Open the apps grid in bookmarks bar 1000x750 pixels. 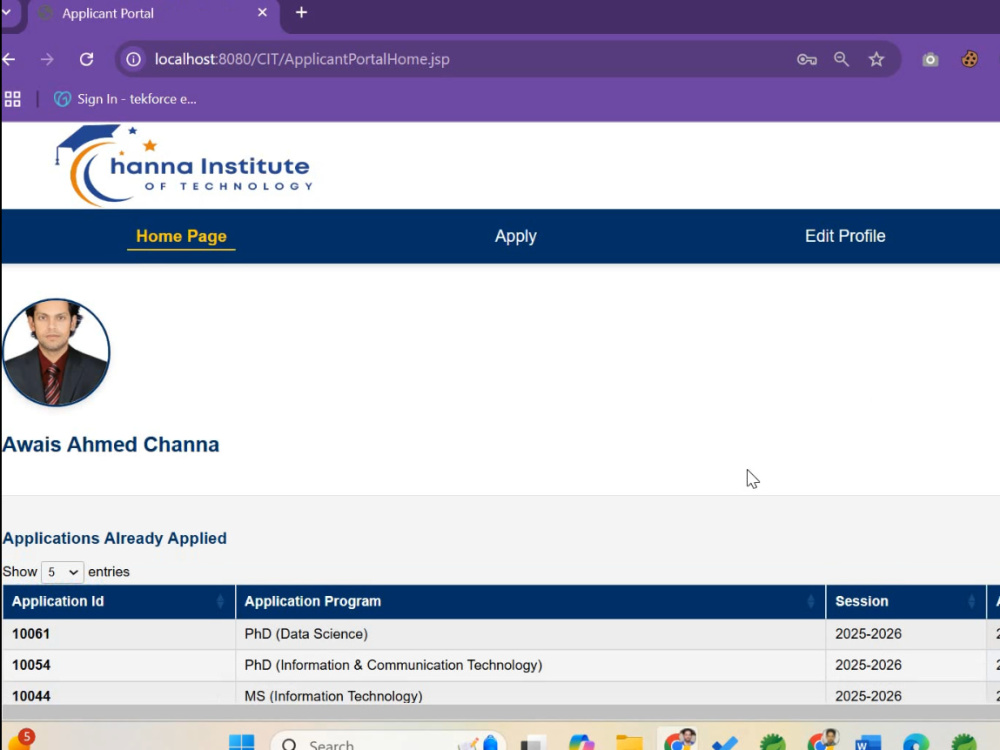(x=13, y=99)
